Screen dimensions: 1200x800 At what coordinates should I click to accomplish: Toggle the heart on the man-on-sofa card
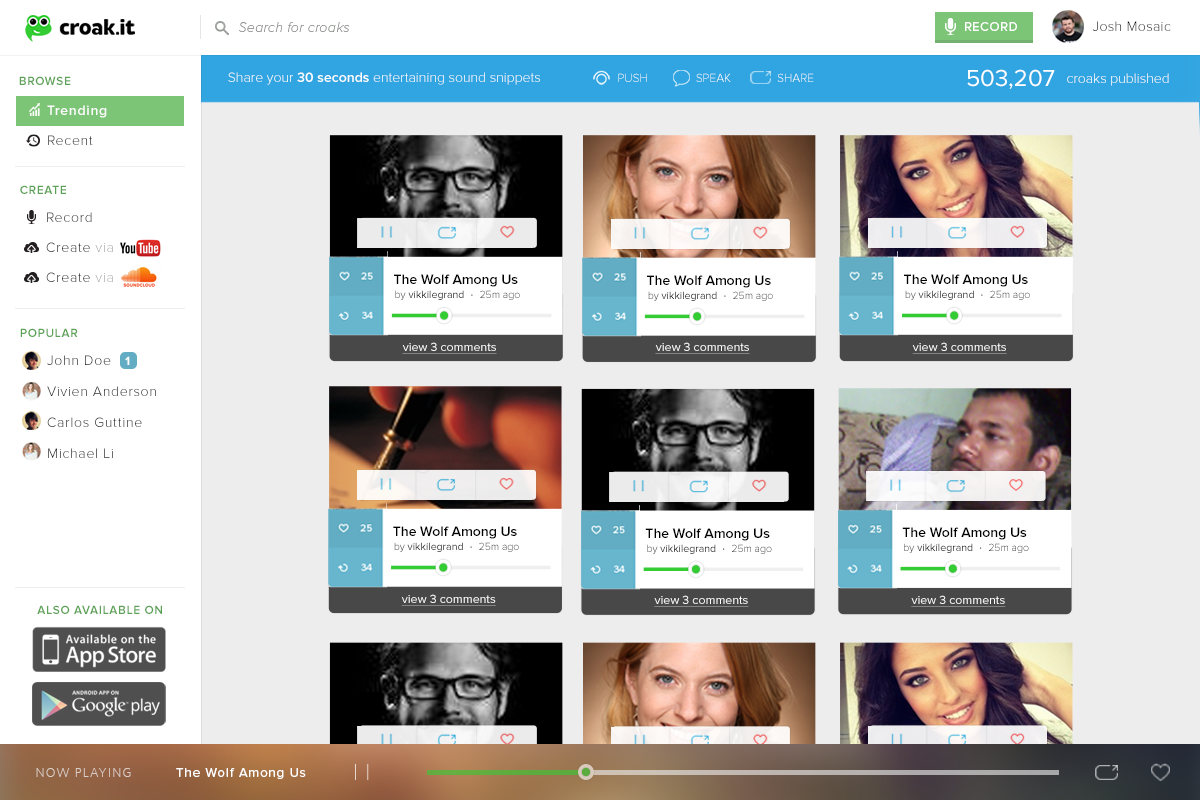tap(1016, 486)
